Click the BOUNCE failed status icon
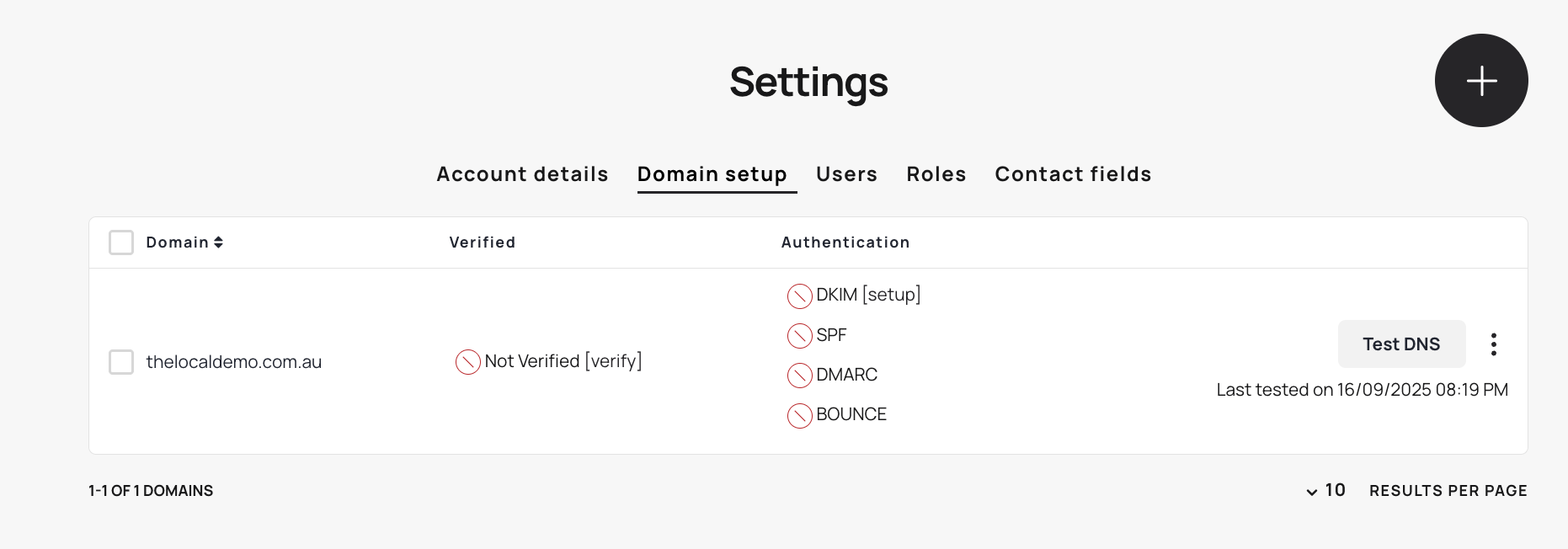This screenshot has width=1568, height=549. pyautogui.click(x=799, y=415)
